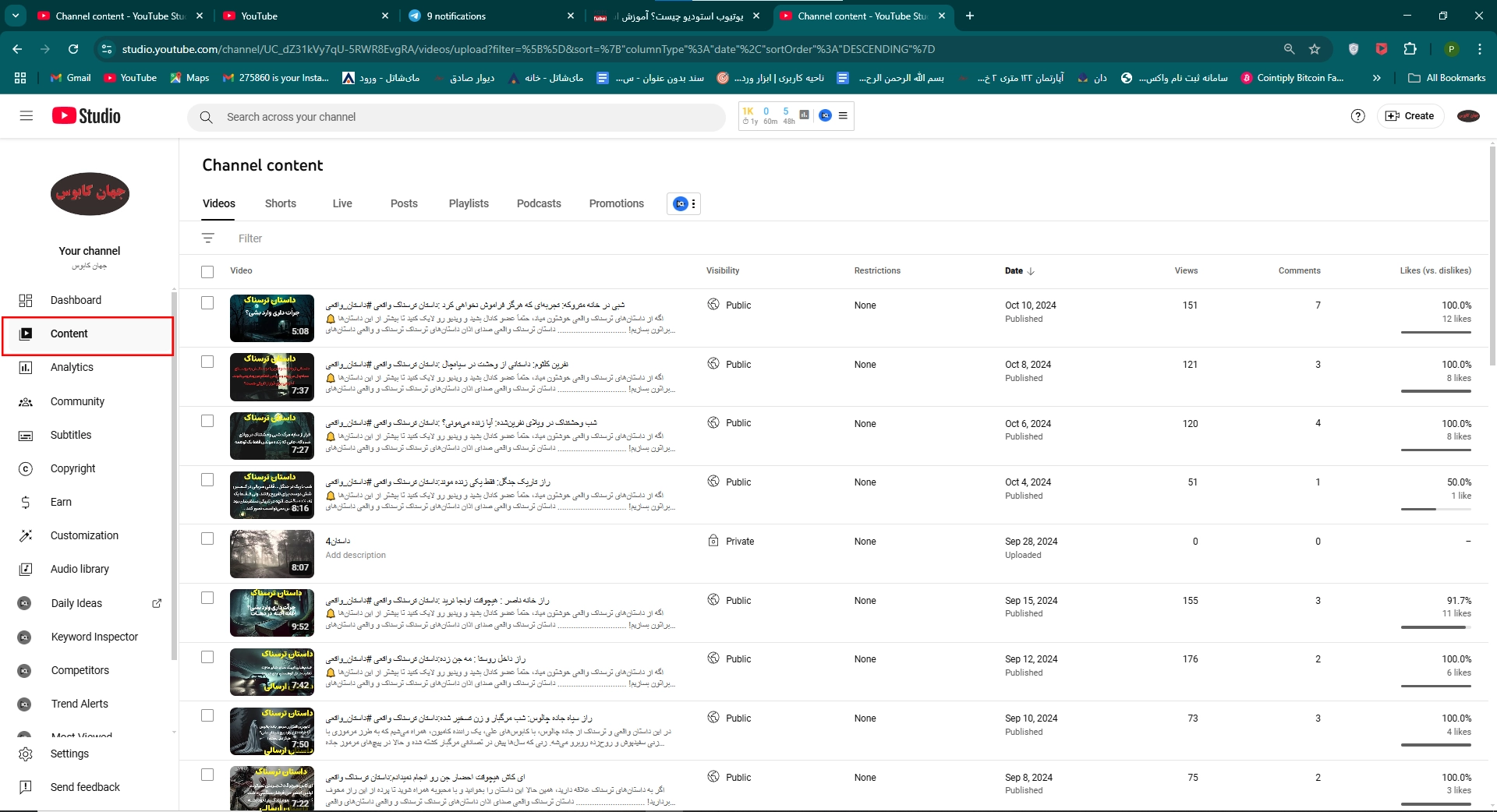The width and height of the screenshot is (1497, 812).
Task: Check the private Sep 28, 2024 video
Action: tap(207, 539)
